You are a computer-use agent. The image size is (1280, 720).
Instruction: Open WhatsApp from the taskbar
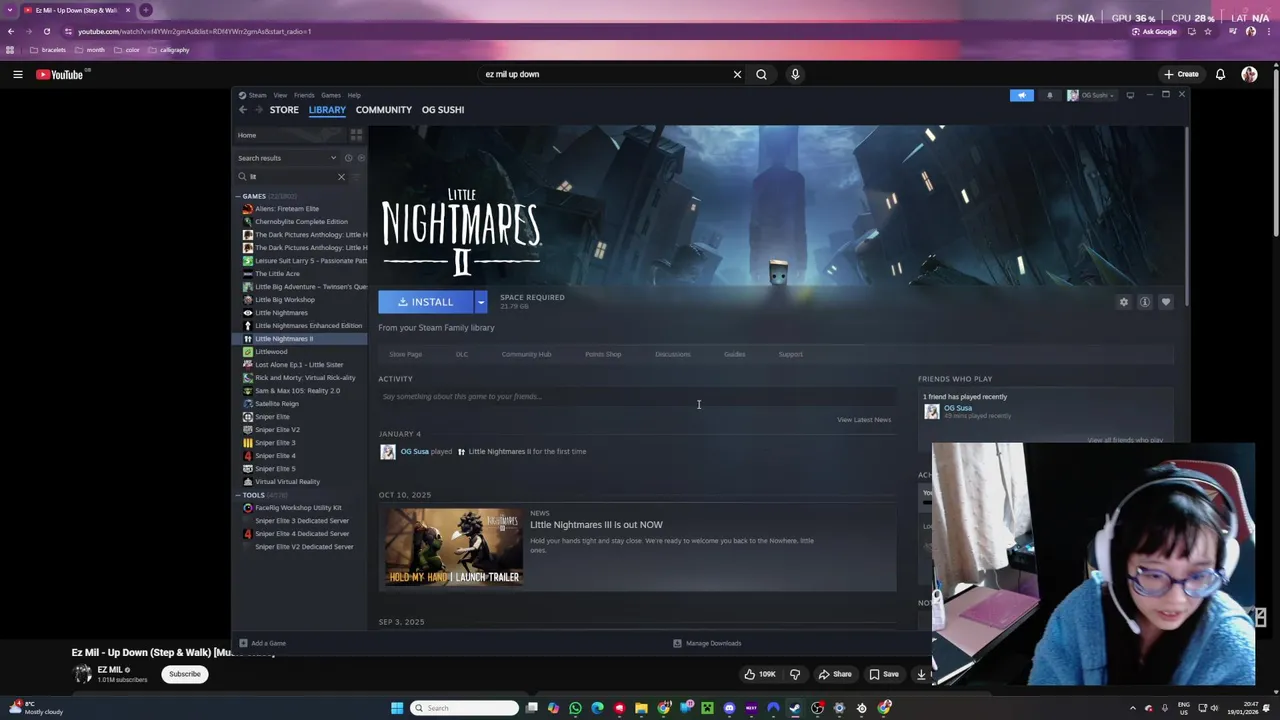tap(575, 708)
